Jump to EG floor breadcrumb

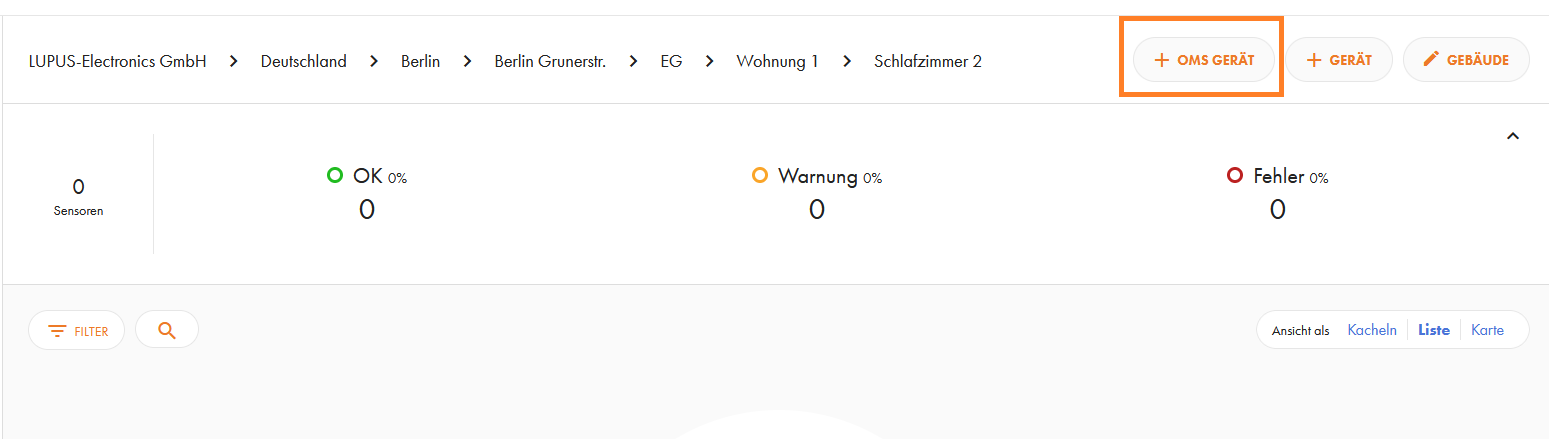click(671, 61)
